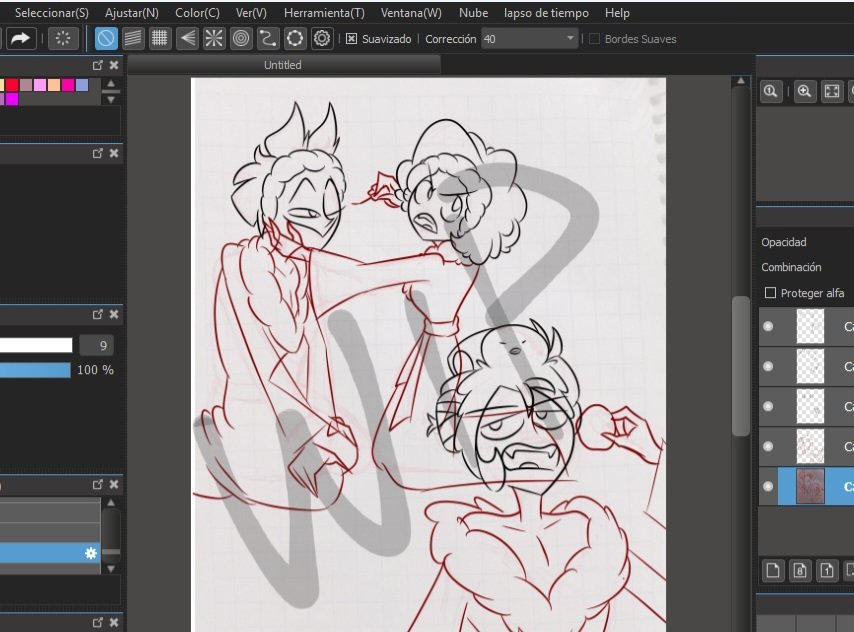Open the Ver(V) menu
Screen dimensions: 854x632
(251, 13)
